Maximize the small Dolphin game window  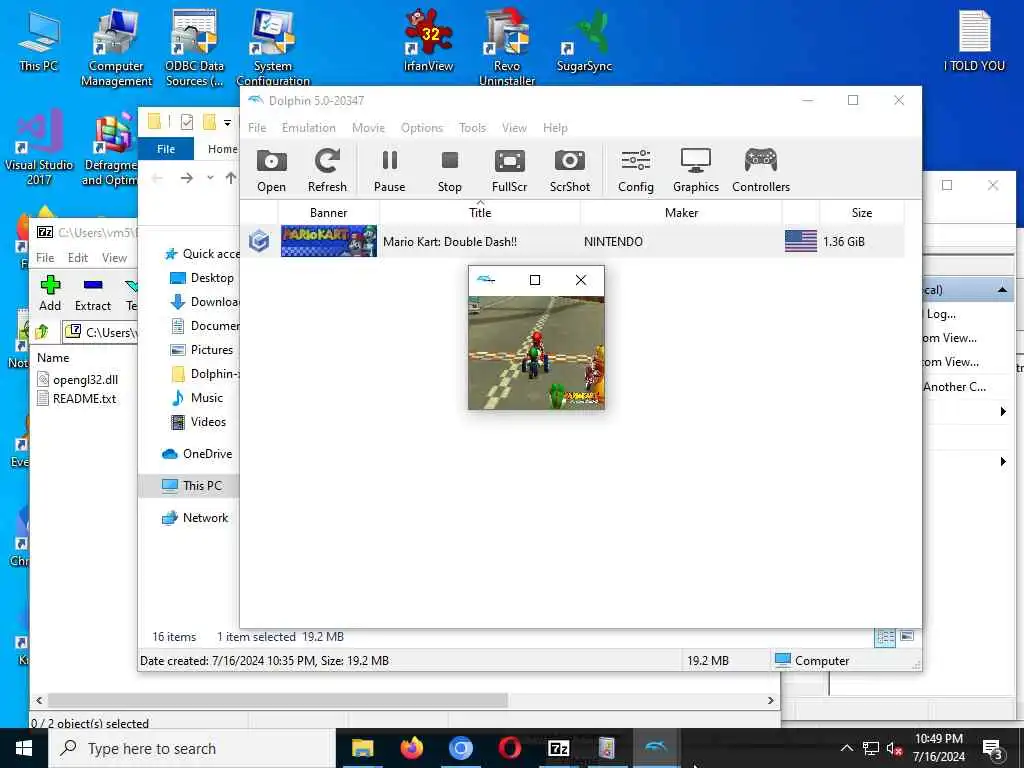[x=535, y=280]
